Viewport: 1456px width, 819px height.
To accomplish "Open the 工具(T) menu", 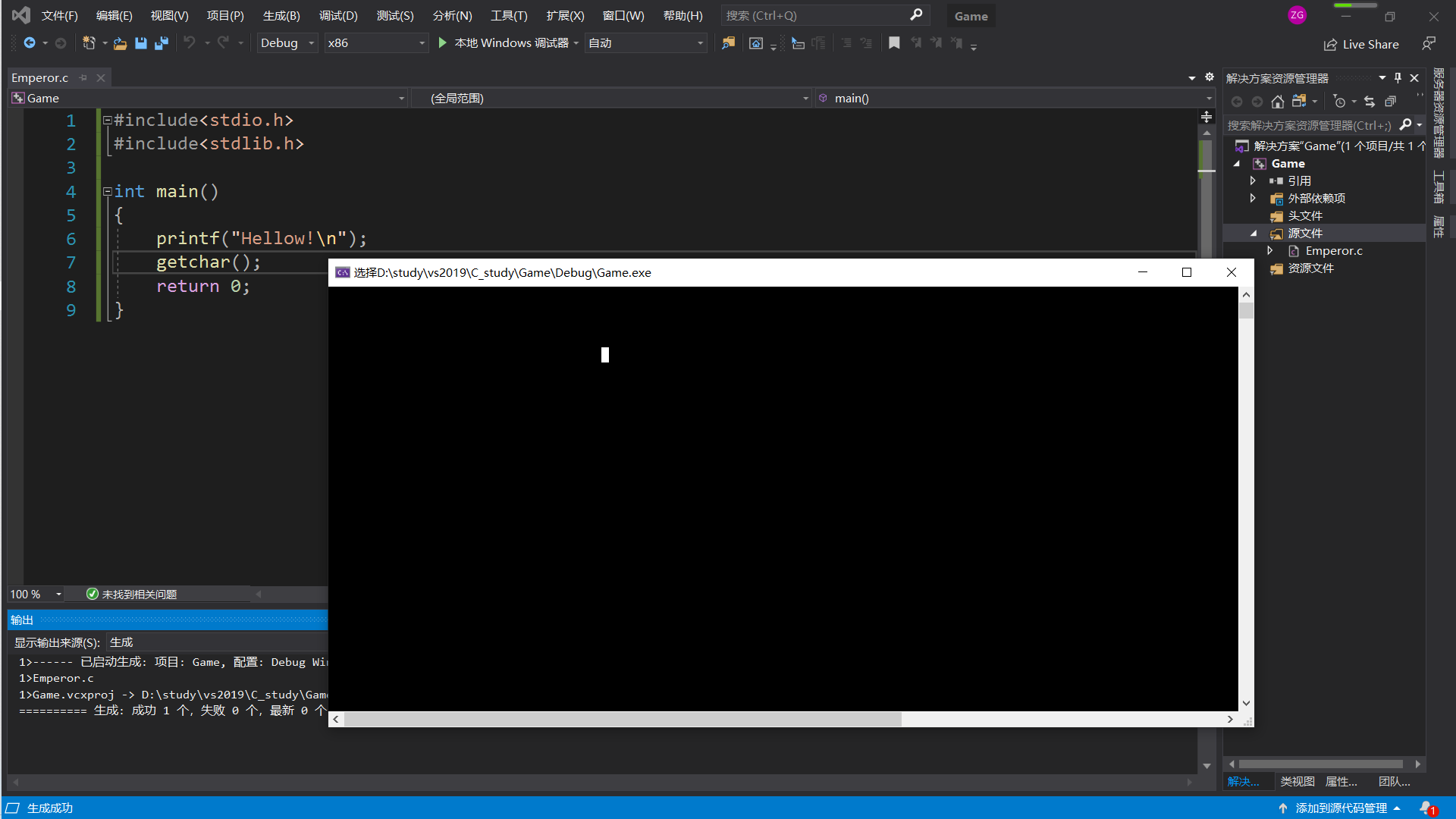I will pyautogui.click(x=509, y=15).
